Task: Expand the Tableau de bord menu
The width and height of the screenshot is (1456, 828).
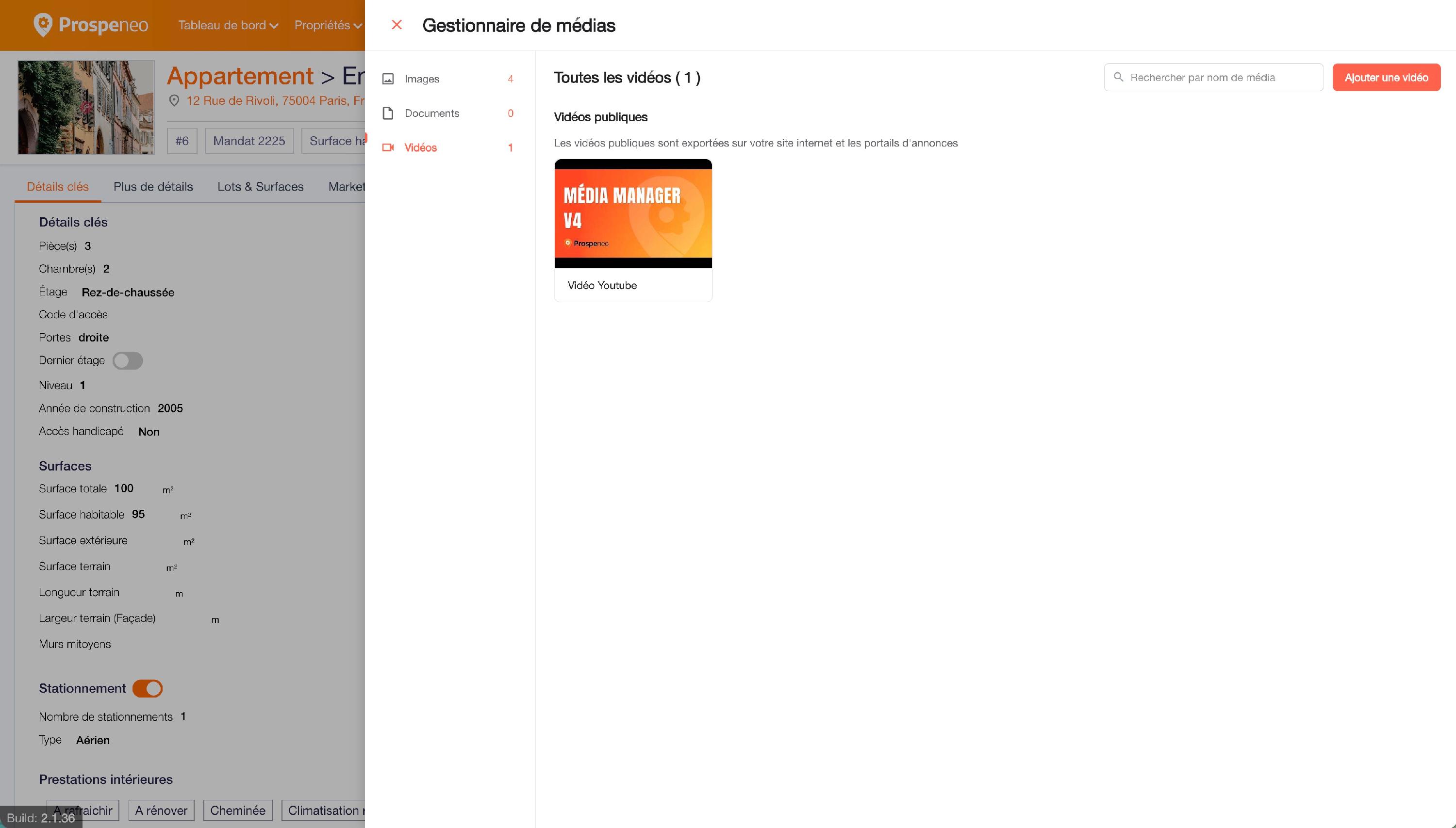Action: click(228, 25)
